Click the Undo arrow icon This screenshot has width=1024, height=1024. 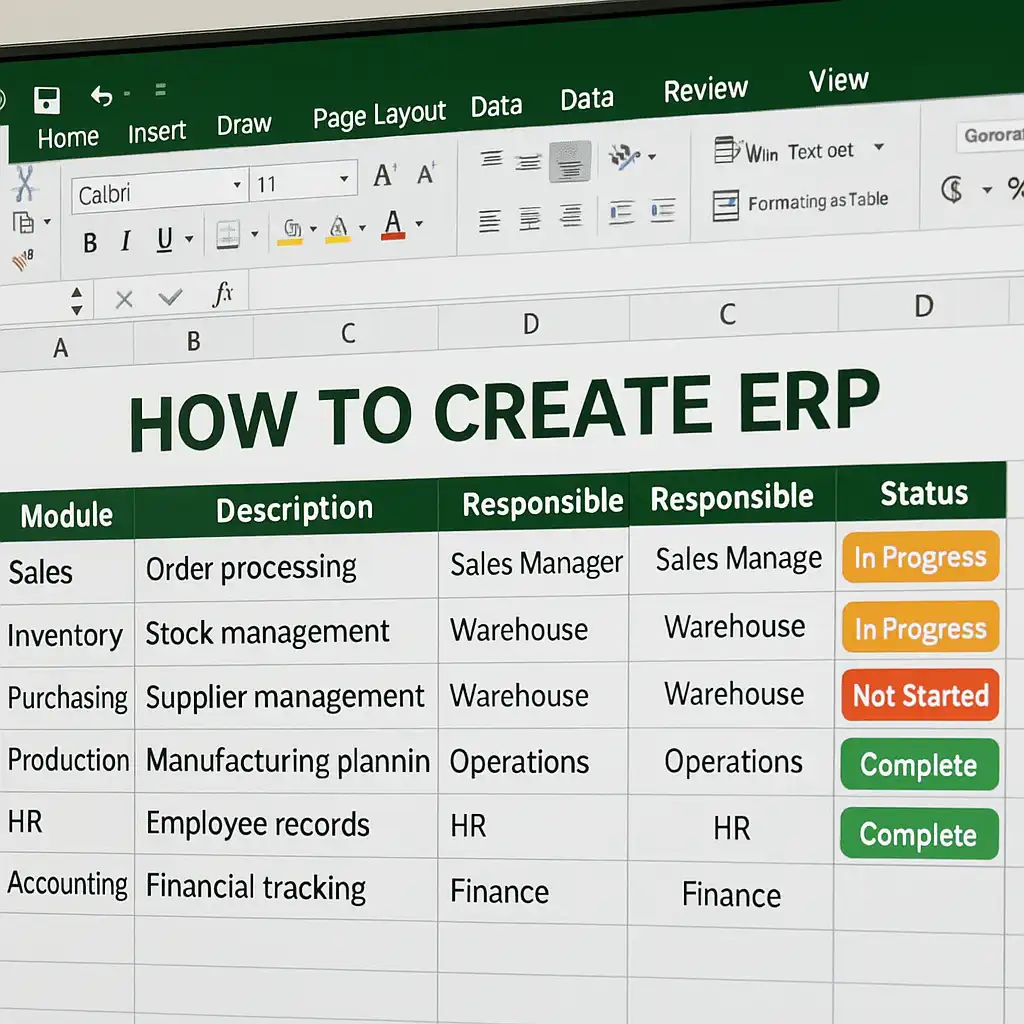pyautogui.click(x=102, y=96)
